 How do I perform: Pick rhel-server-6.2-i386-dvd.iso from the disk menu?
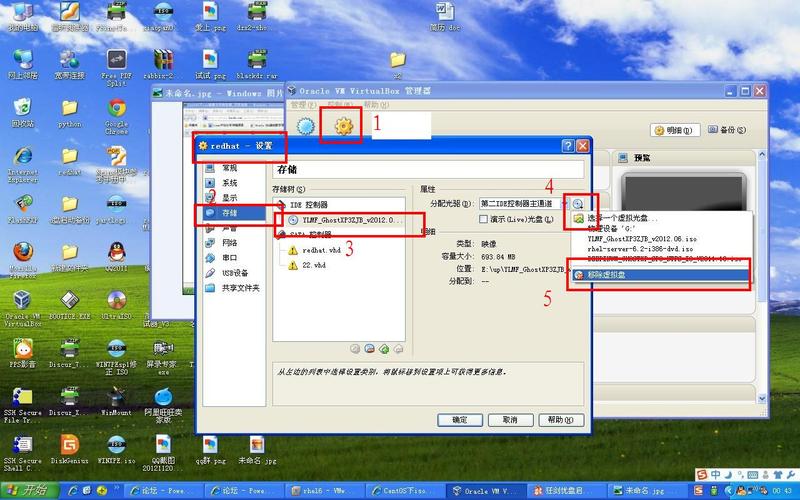pos(635,250)
